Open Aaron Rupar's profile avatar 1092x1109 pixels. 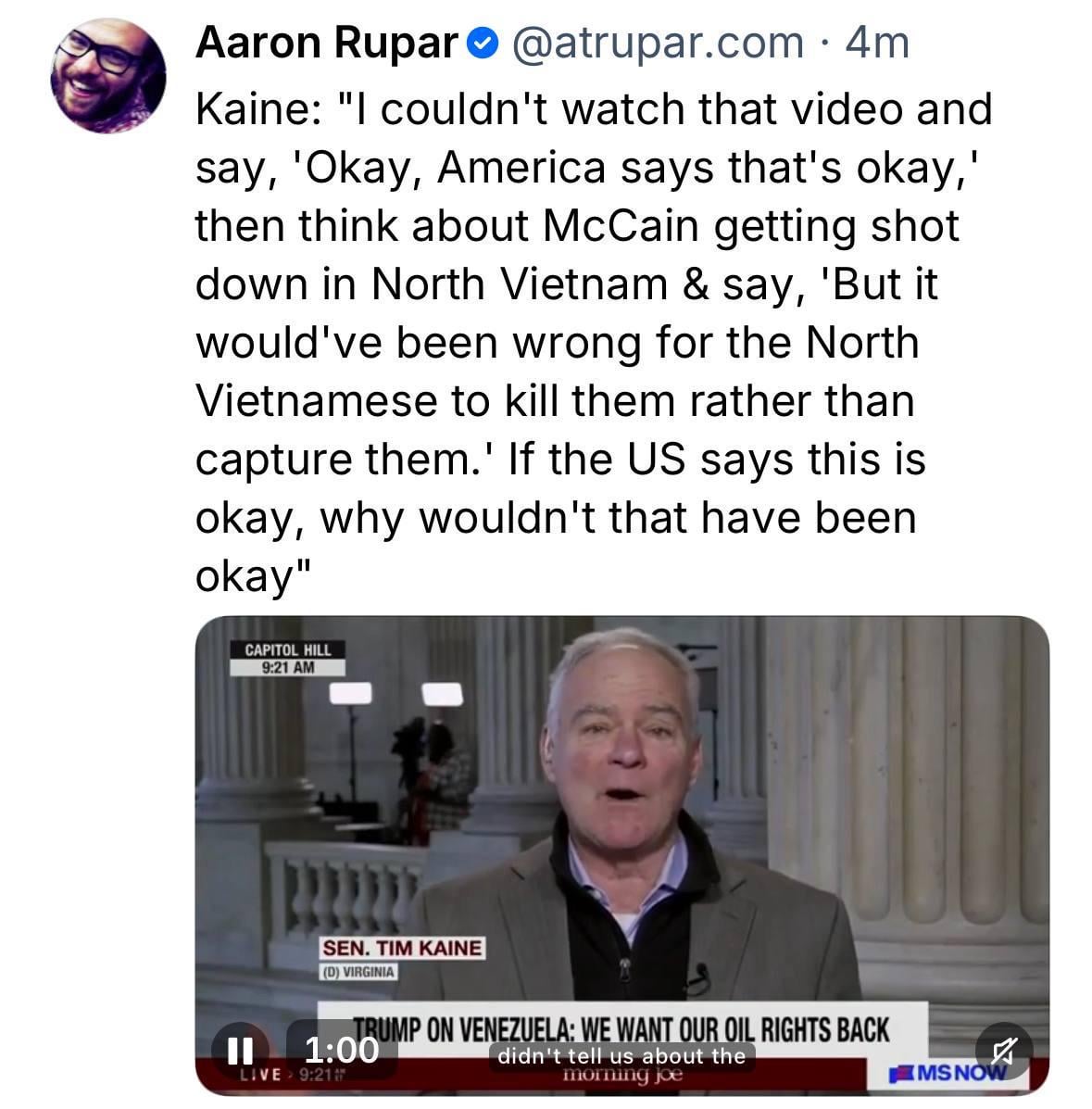click(107, 75)
